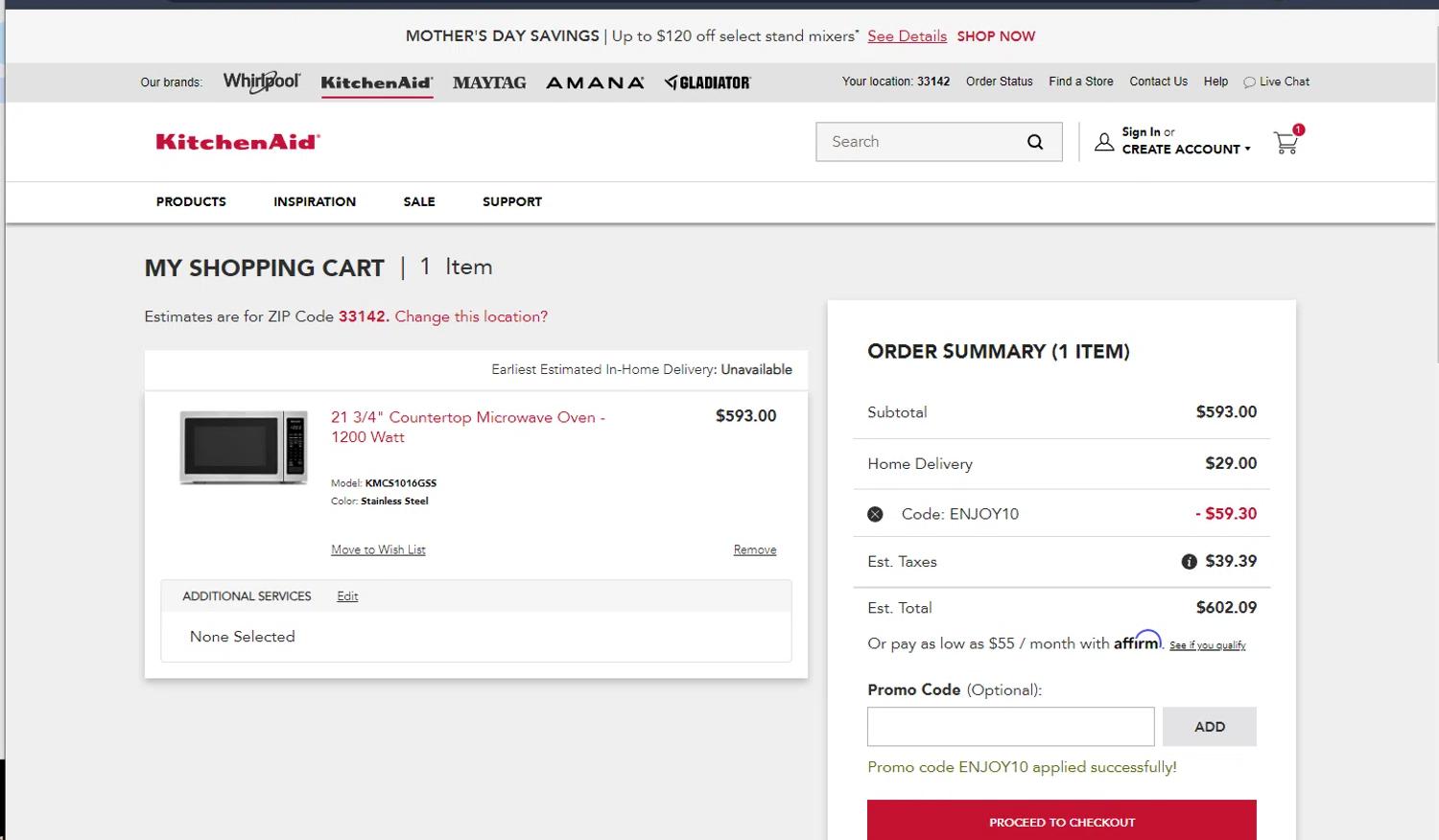Click See if you qualify link
This screenshot has width=1439, height=840.
pos(1207,645)
